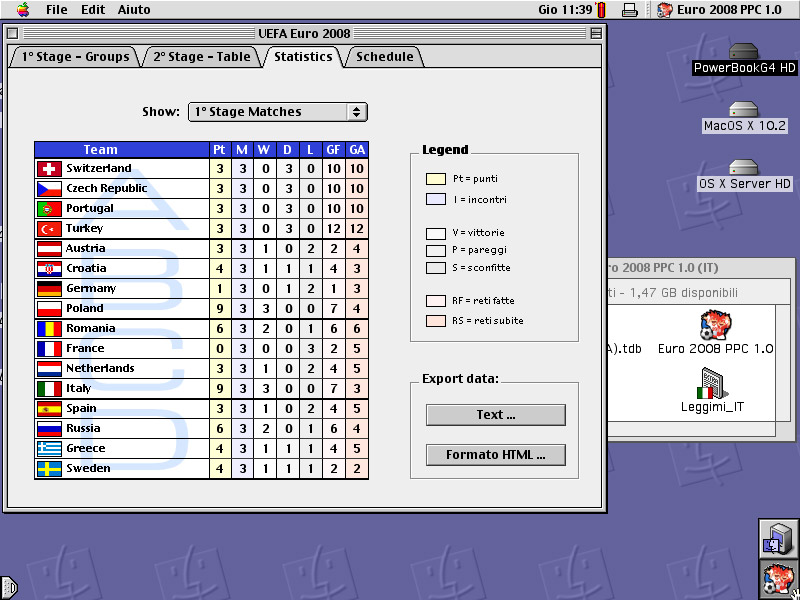Click the Poland flag icon
800x600 pixels.
49,309
